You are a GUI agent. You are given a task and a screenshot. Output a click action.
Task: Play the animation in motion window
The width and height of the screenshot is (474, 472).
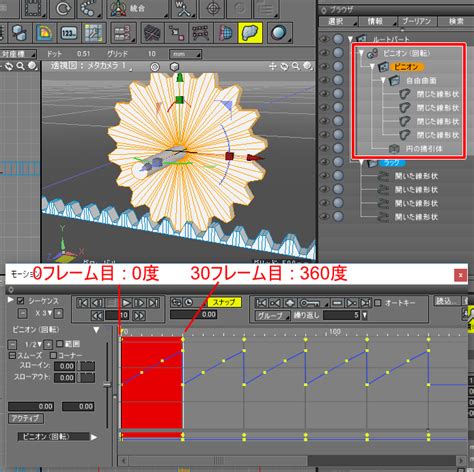126,303
